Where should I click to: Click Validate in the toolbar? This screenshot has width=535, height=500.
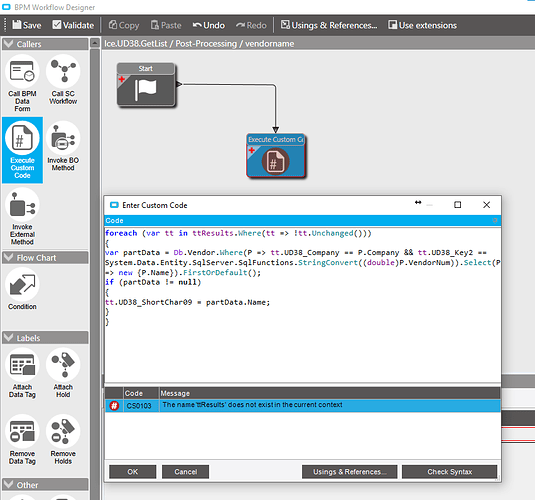coord(73,25)
